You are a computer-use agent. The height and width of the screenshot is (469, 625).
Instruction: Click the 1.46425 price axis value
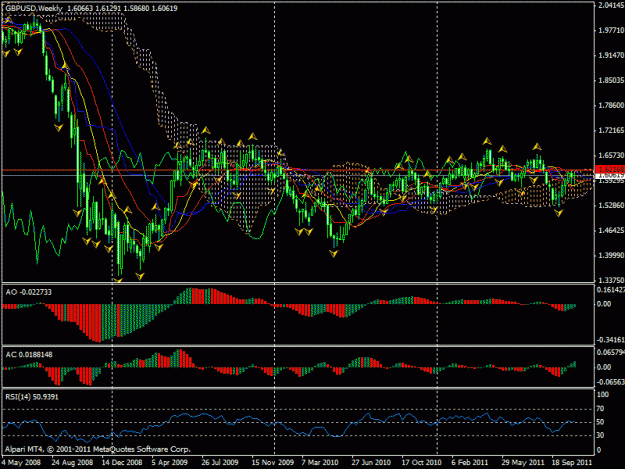tap(611, 230)
